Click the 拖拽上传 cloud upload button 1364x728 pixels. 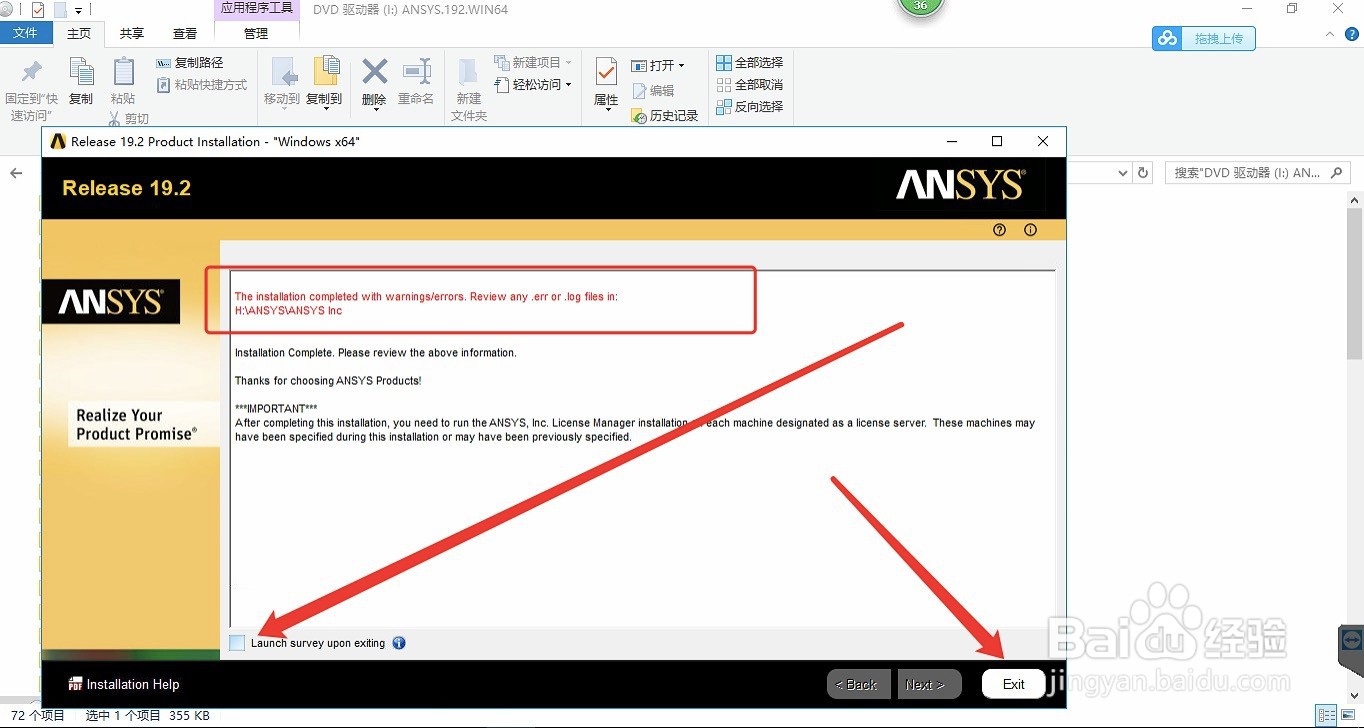pyautogui.click(x=1203, y=38)
